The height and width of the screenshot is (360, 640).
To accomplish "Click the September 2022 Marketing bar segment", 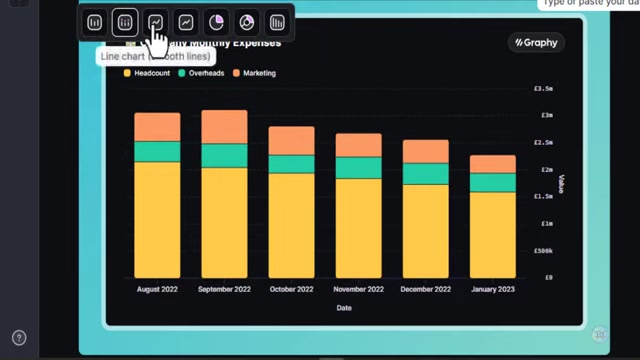I will pos(224,127).
